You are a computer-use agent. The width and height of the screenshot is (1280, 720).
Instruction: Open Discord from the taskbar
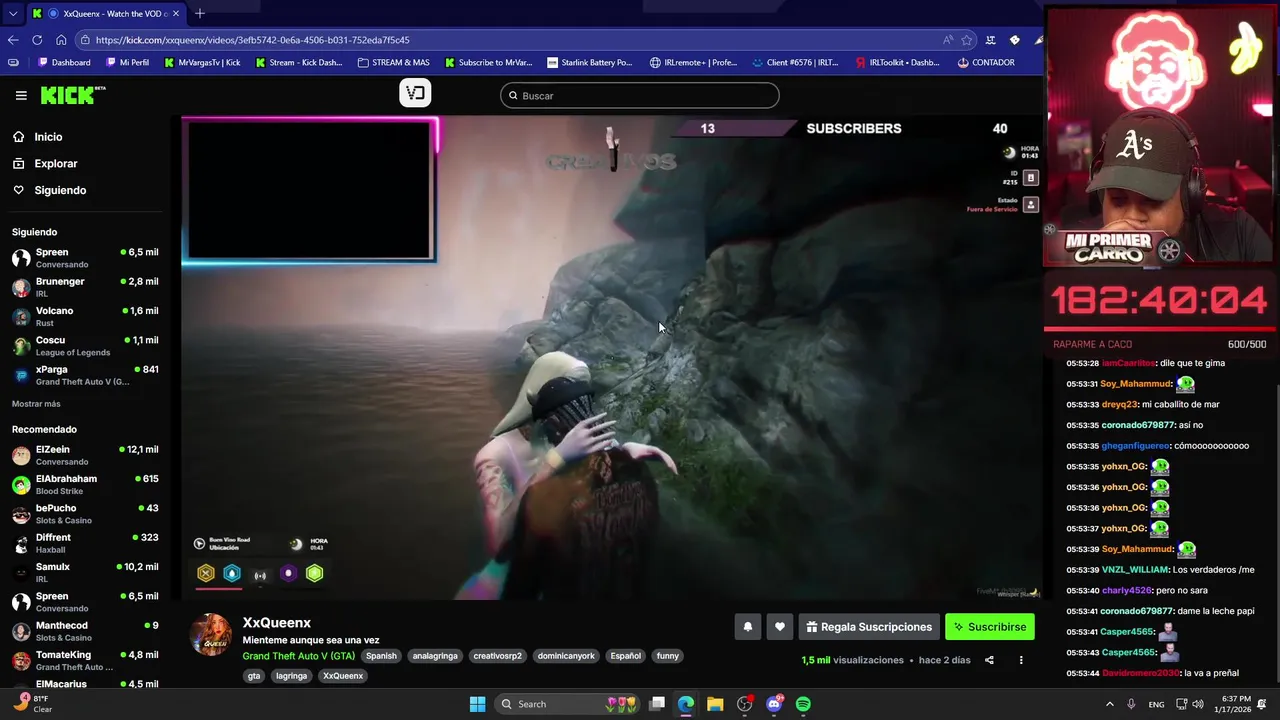coord(774,704)
